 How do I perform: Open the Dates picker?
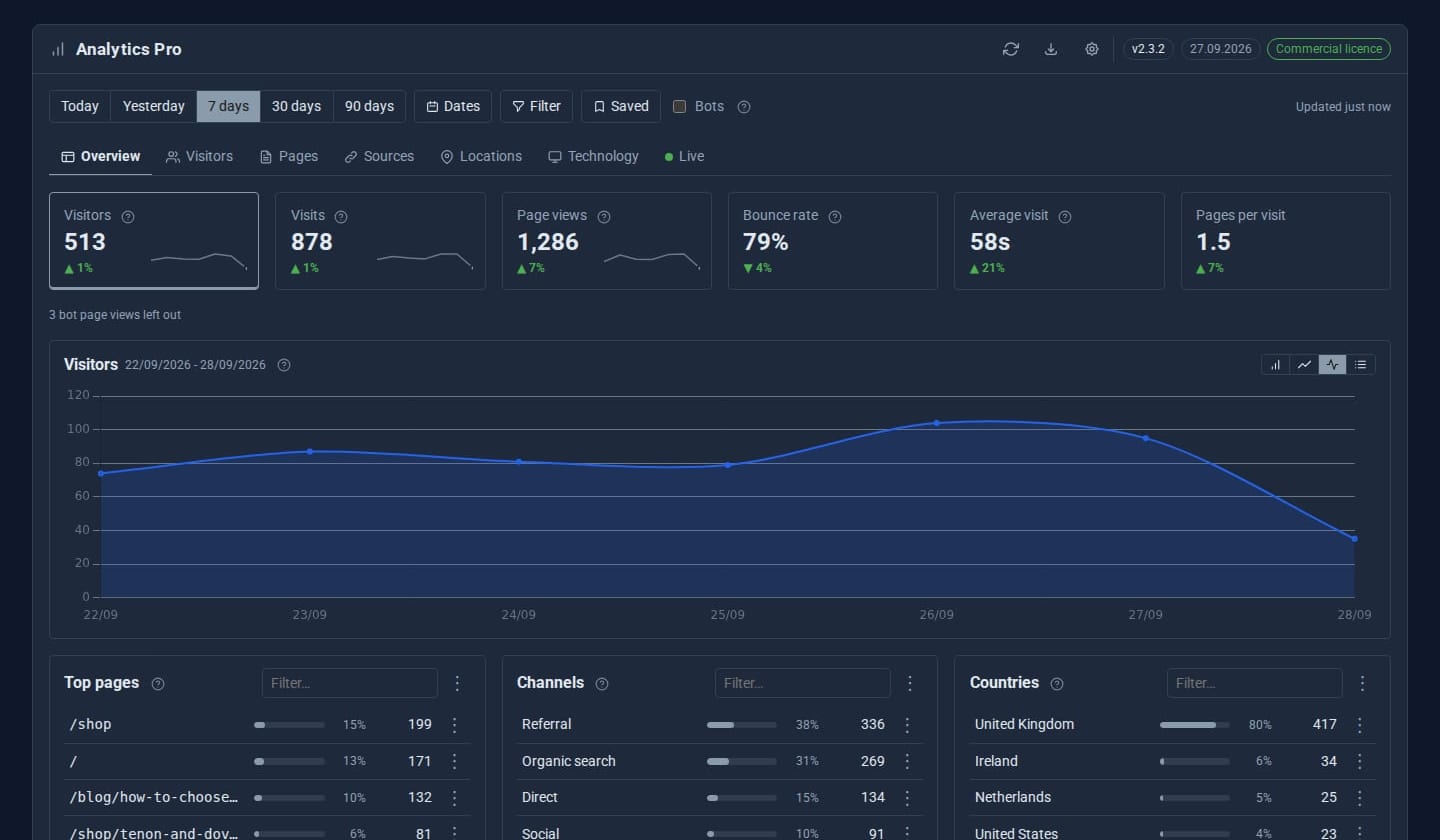453,106
